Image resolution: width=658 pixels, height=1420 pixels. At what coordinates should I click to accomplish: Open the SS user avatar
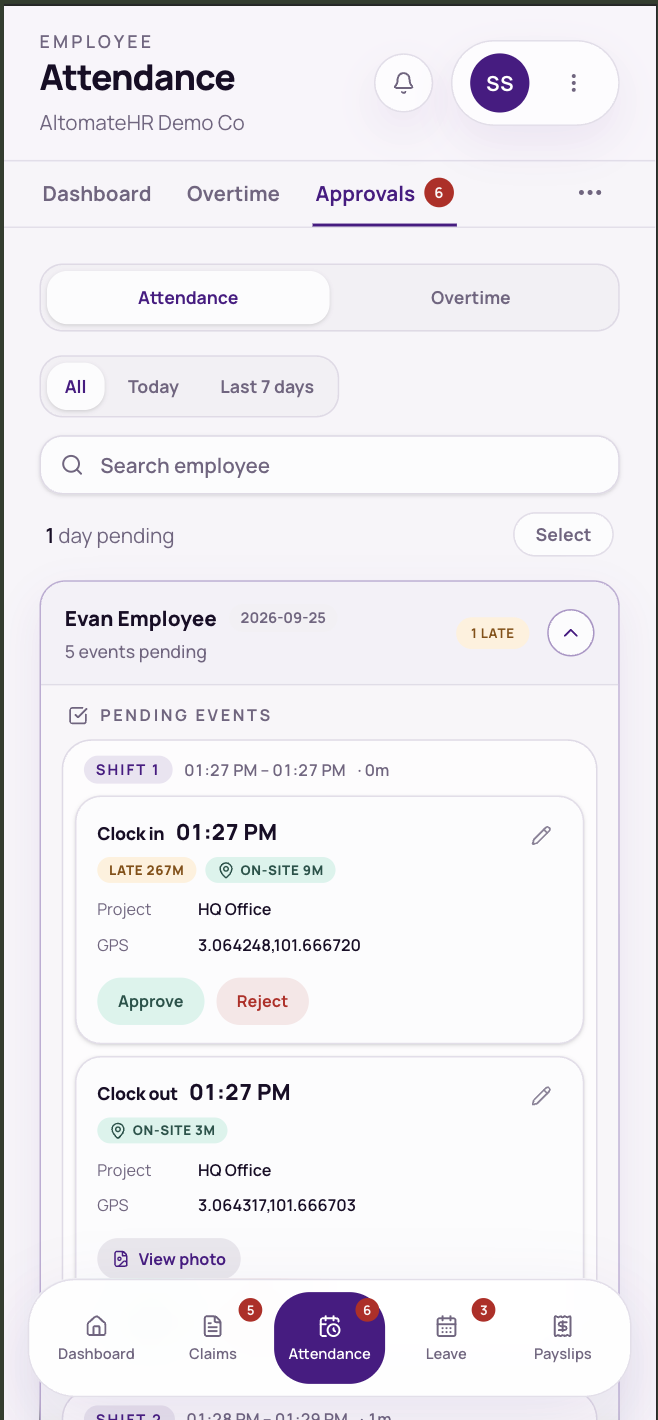(x=500, y=83)
